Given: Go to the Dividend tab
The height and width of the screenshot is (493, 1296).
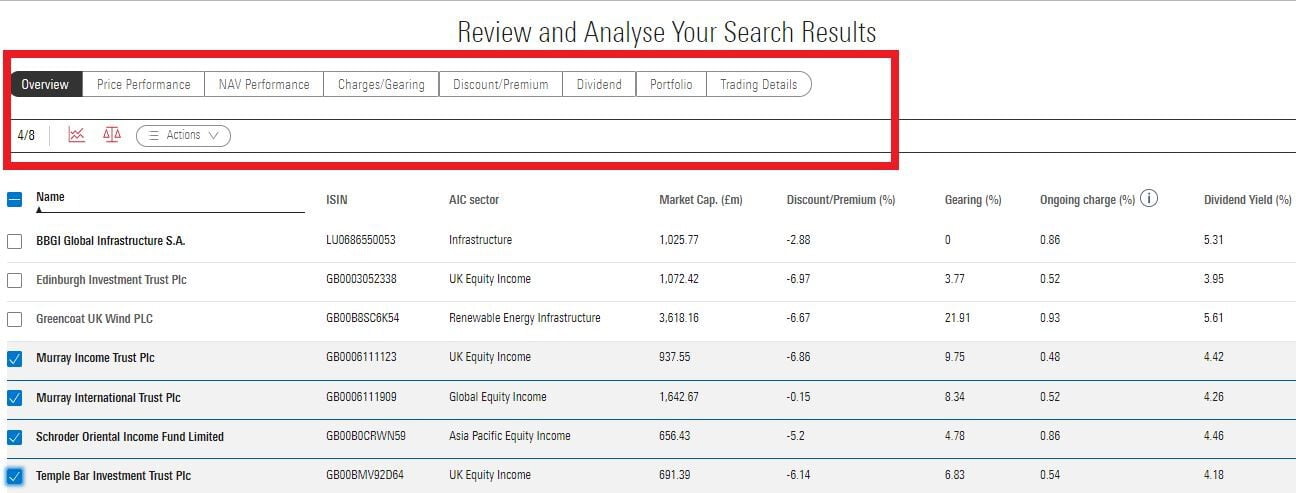Looking at the screenshot, I should [x=599, y=84].
